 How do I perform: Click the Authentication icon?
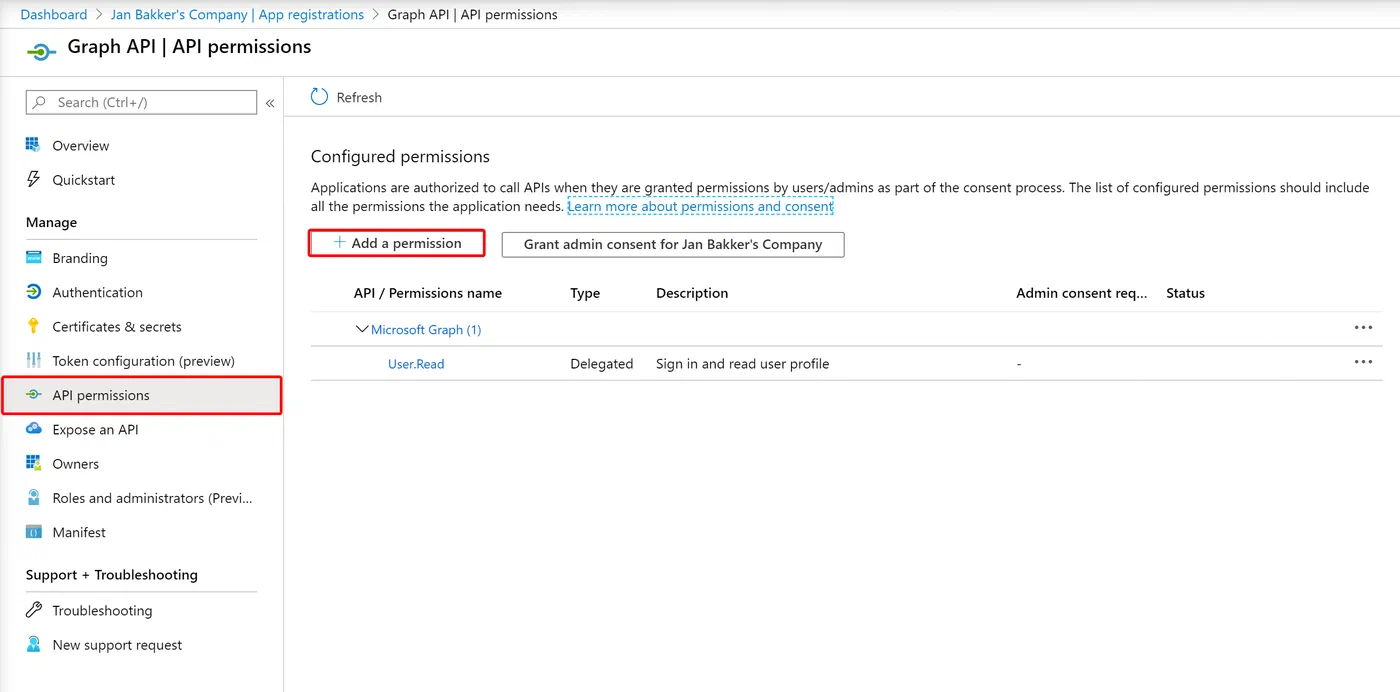[33, 292]
